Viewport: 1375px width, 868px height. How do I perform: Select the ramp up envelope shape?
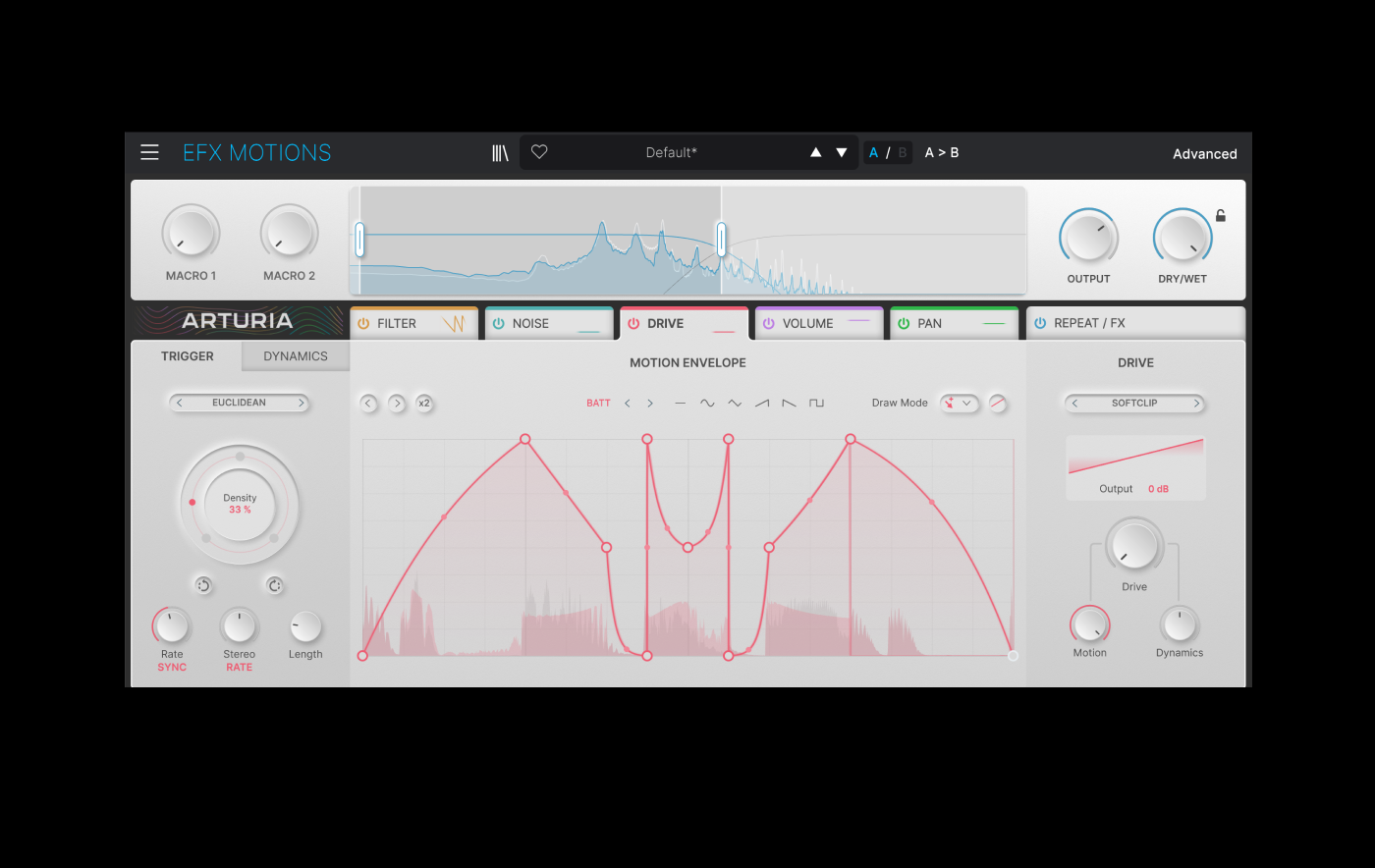pos(762,403)
